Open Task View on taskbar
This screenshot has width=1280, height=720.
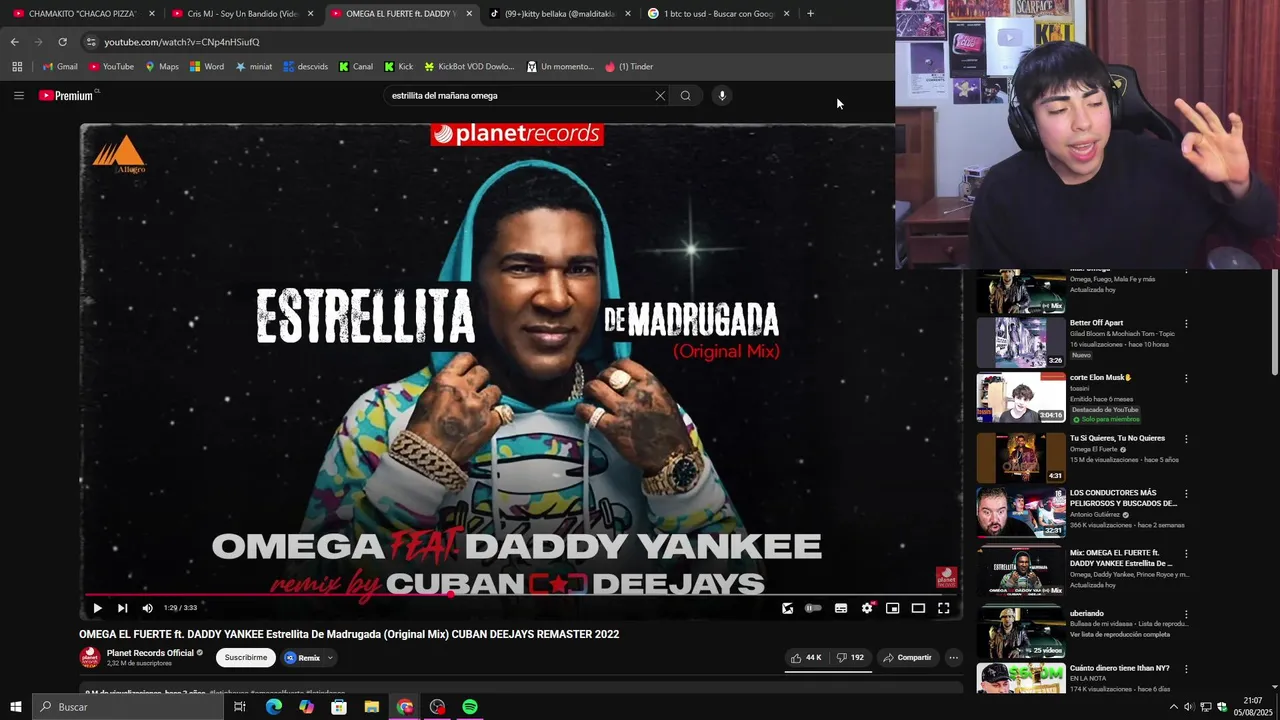click(240, 707)
